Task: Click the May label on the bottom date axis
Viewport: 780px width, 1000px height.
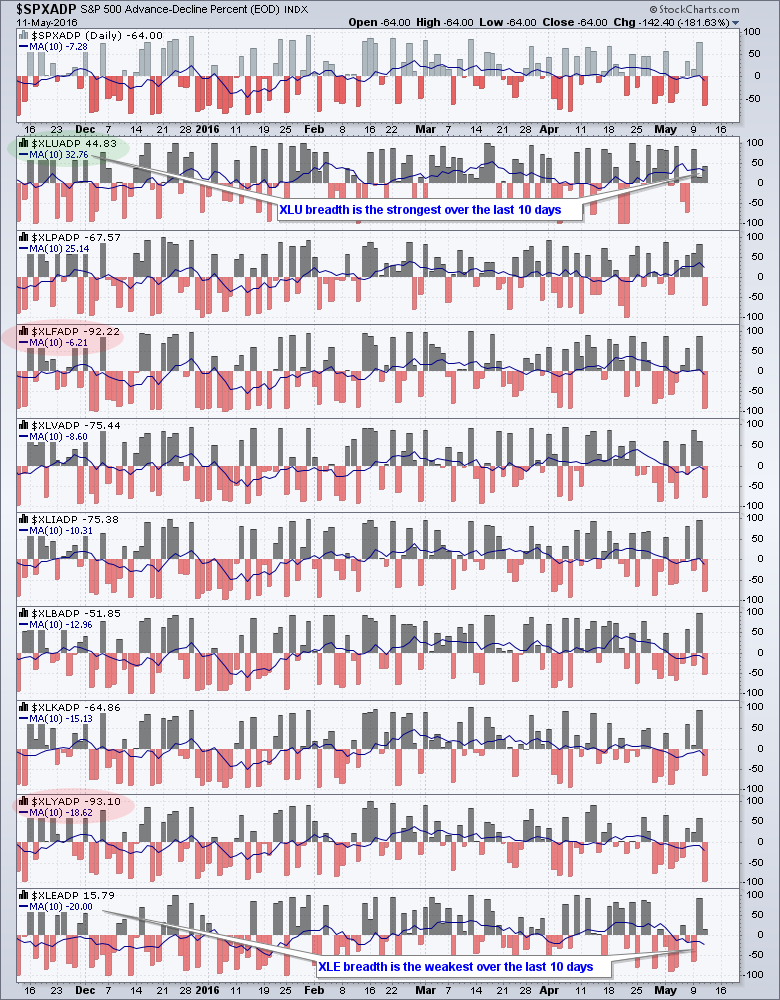Action: [666, 990]
